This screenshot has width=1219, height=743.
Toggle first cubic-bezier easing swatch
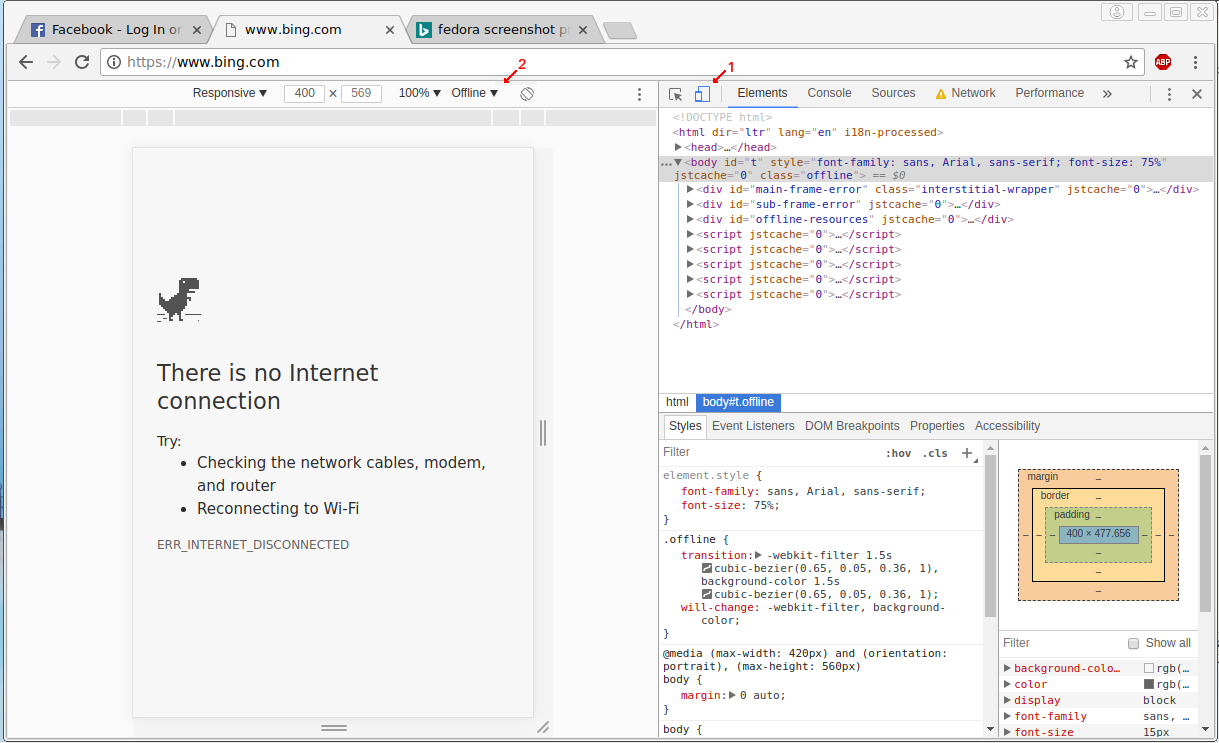pos(707,568)
